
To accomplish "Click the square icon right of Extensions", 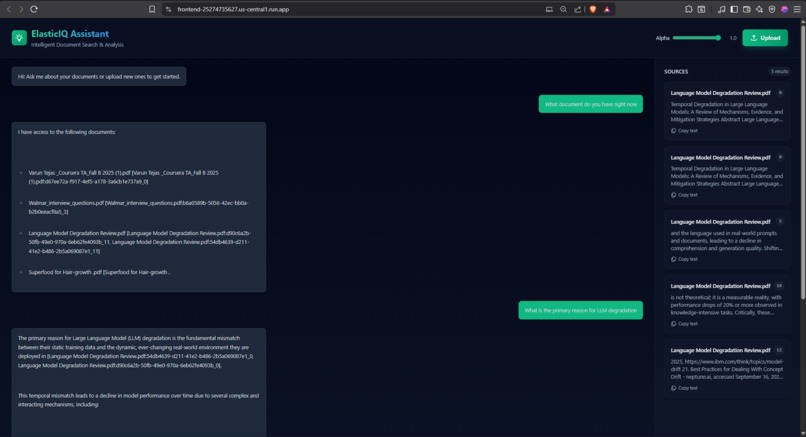I will coord(701,9).
